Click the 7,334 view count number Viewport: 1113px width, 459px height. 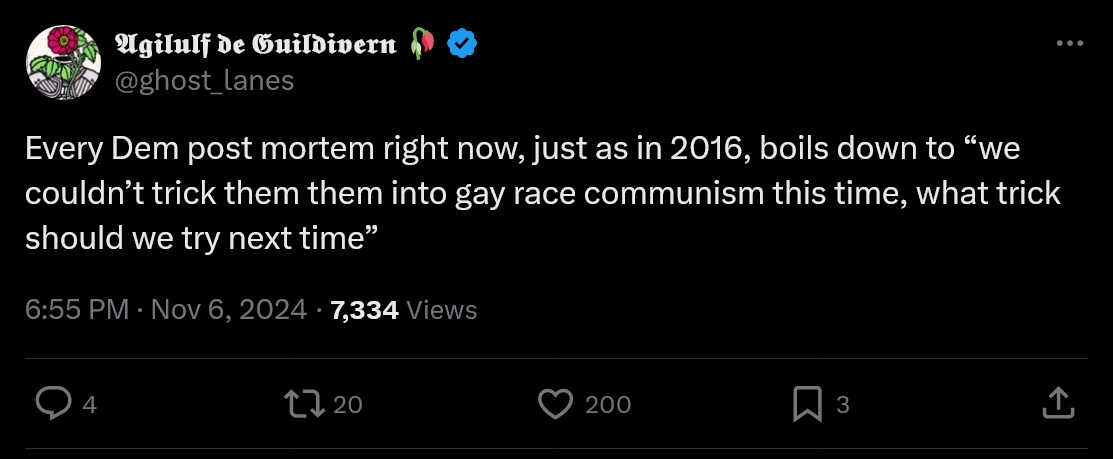[x=364, y=310]
